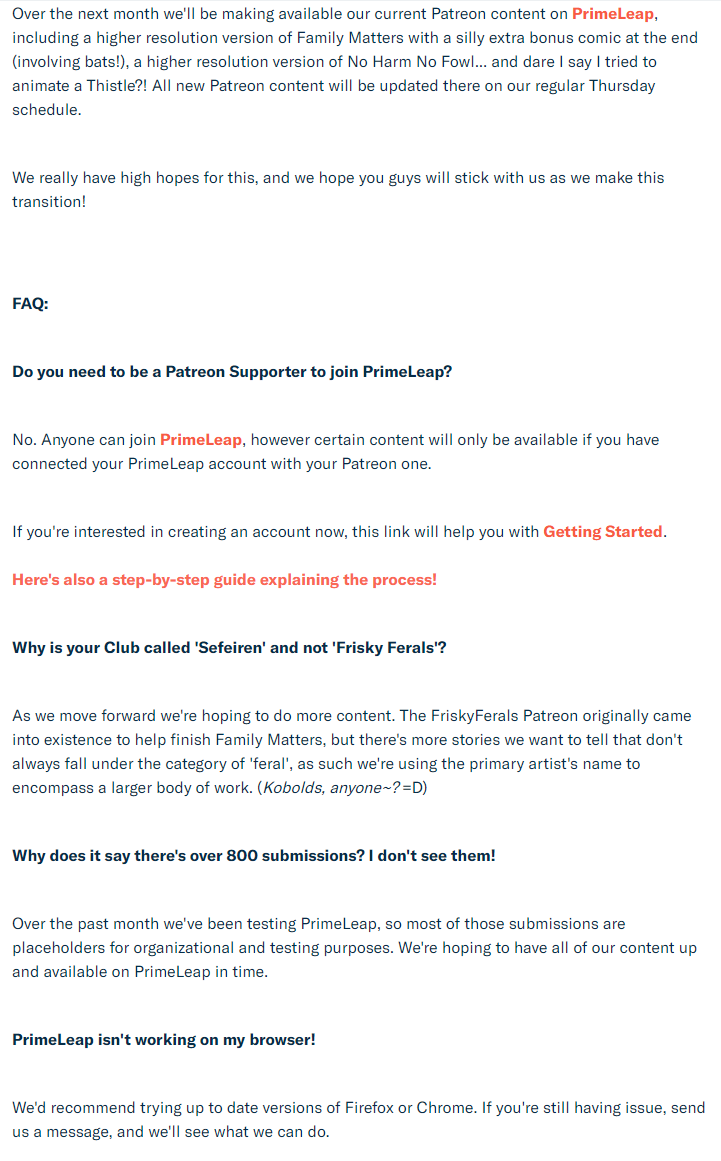Open the step-by-step guide link

pyautogui.click(x=224, y=580)
